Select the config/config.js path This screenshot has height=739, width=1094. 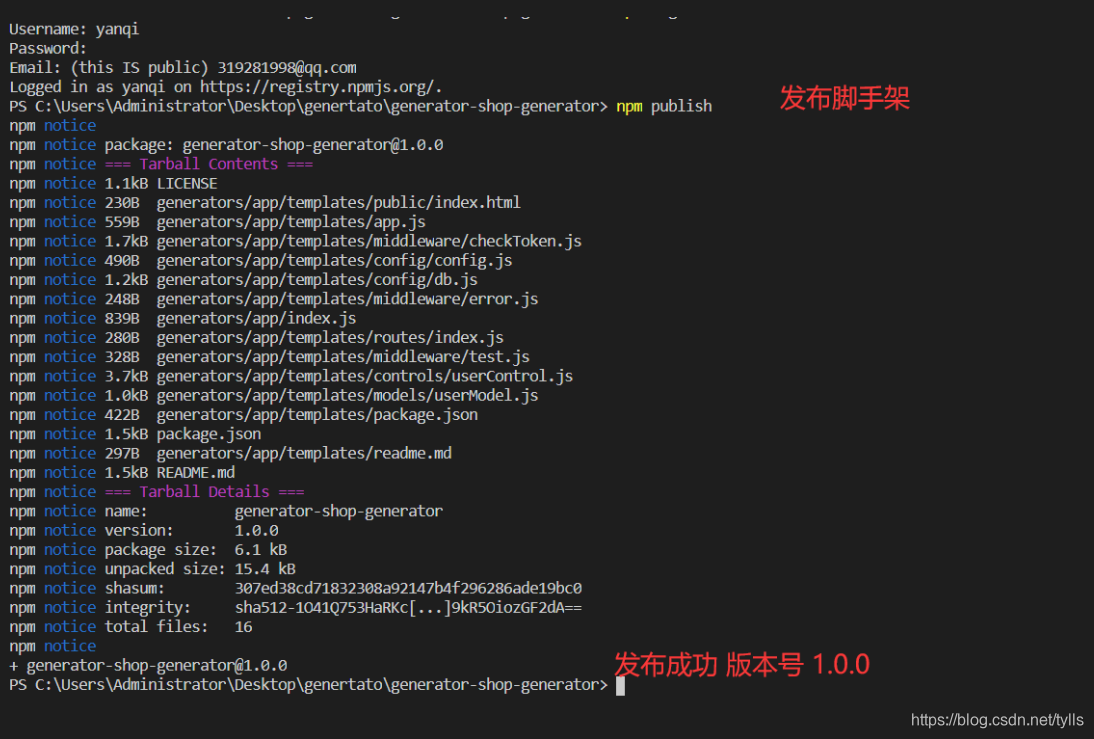pos(334,261)
